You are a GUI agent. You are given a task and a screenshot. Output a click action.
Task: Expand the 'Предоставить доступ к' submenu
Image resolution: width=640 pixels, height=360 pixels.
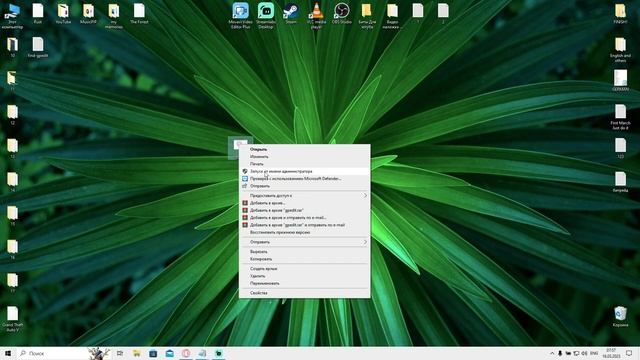pos(304,196)
